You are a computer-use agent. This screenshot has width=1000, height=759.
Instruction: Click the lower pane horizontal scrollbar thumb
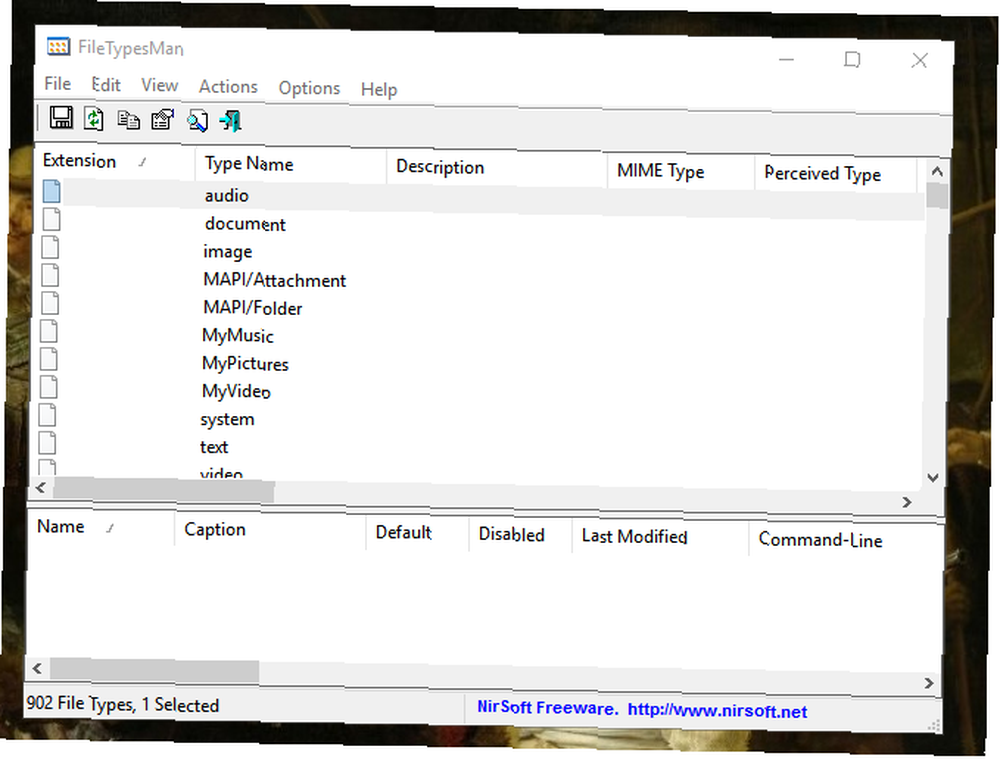[x=154, y=671]
